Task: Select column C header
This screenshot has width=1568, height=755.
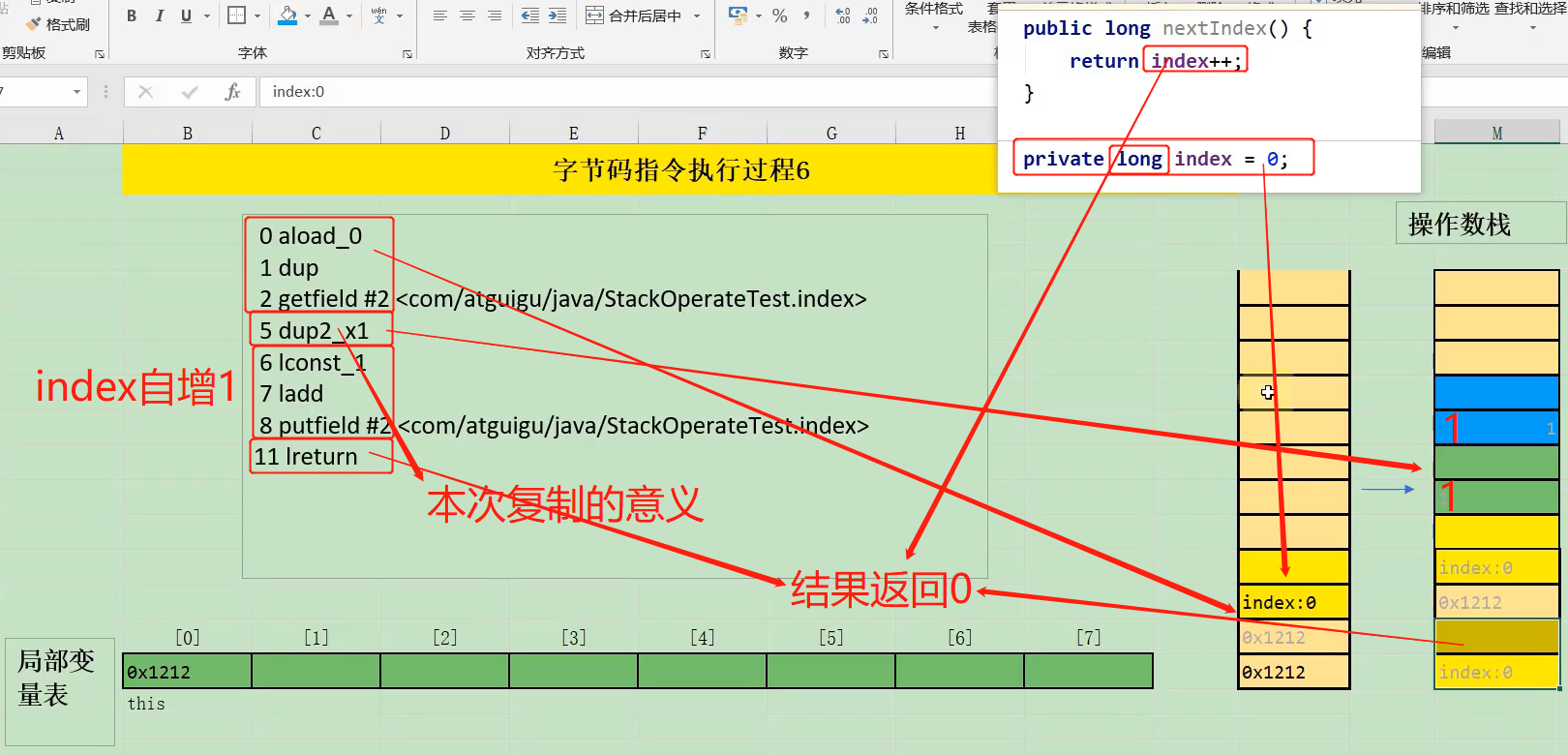Action: (x=317, y=134)
